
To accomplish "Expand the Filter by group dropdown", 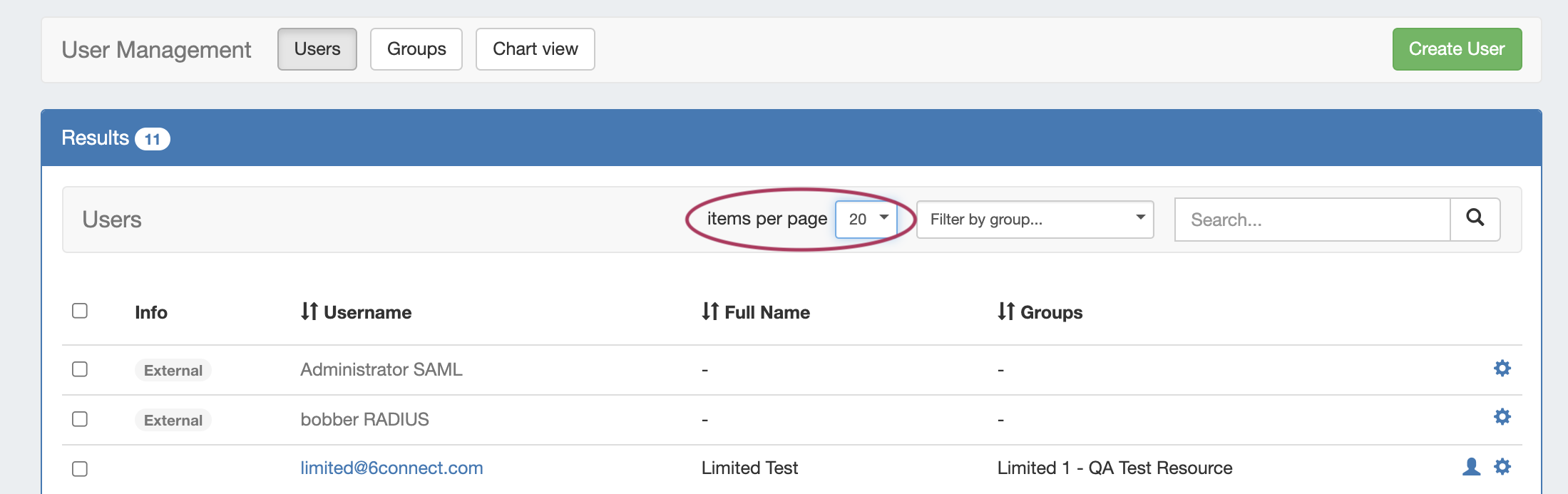I will pyautogui.click(x=1035, y=220).
